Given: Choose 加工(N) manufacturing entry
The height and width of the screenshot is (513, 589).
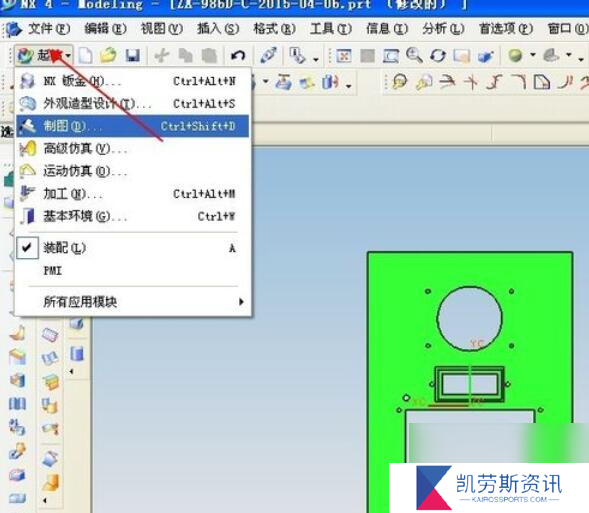Looking at the screenshot, I should click(x=132, y=194).
